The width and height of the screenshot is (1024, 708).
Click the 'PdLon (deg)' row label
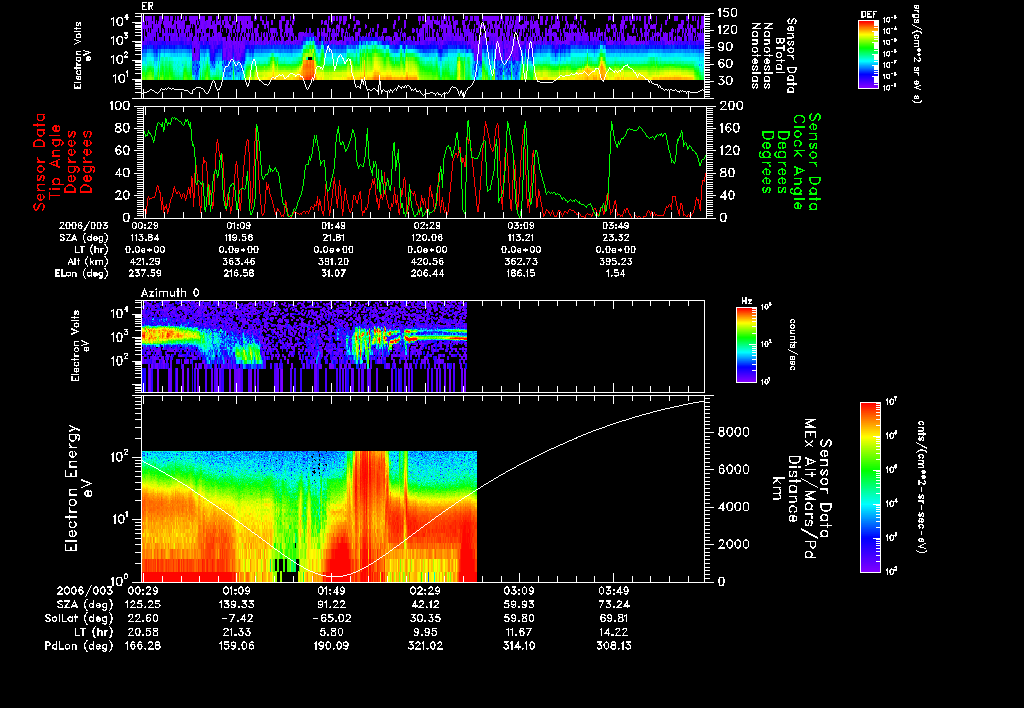[x=79, y=645]
